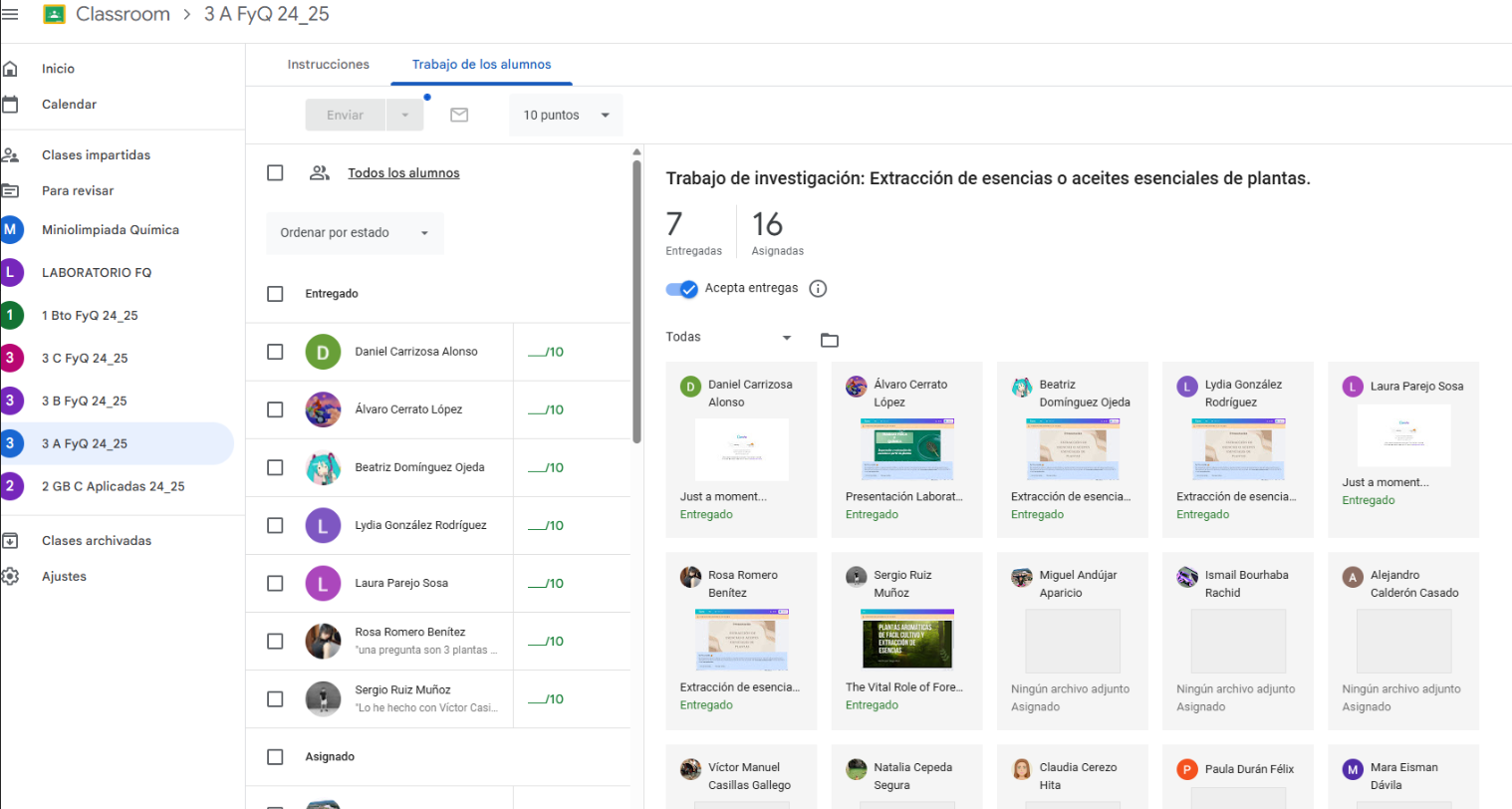The image size is (1512, 809).
Task: Click the 3 B FyQ 24_25 circle icon
Action: pyautogui.click(x=11, y=402)
